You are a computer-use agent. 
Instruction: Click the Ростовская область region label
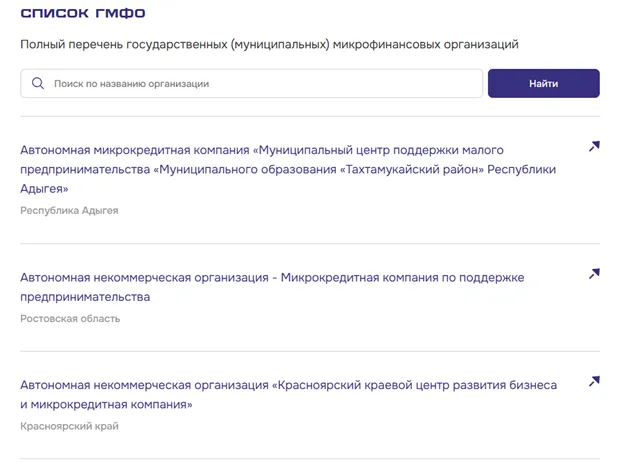pos(70,319)
